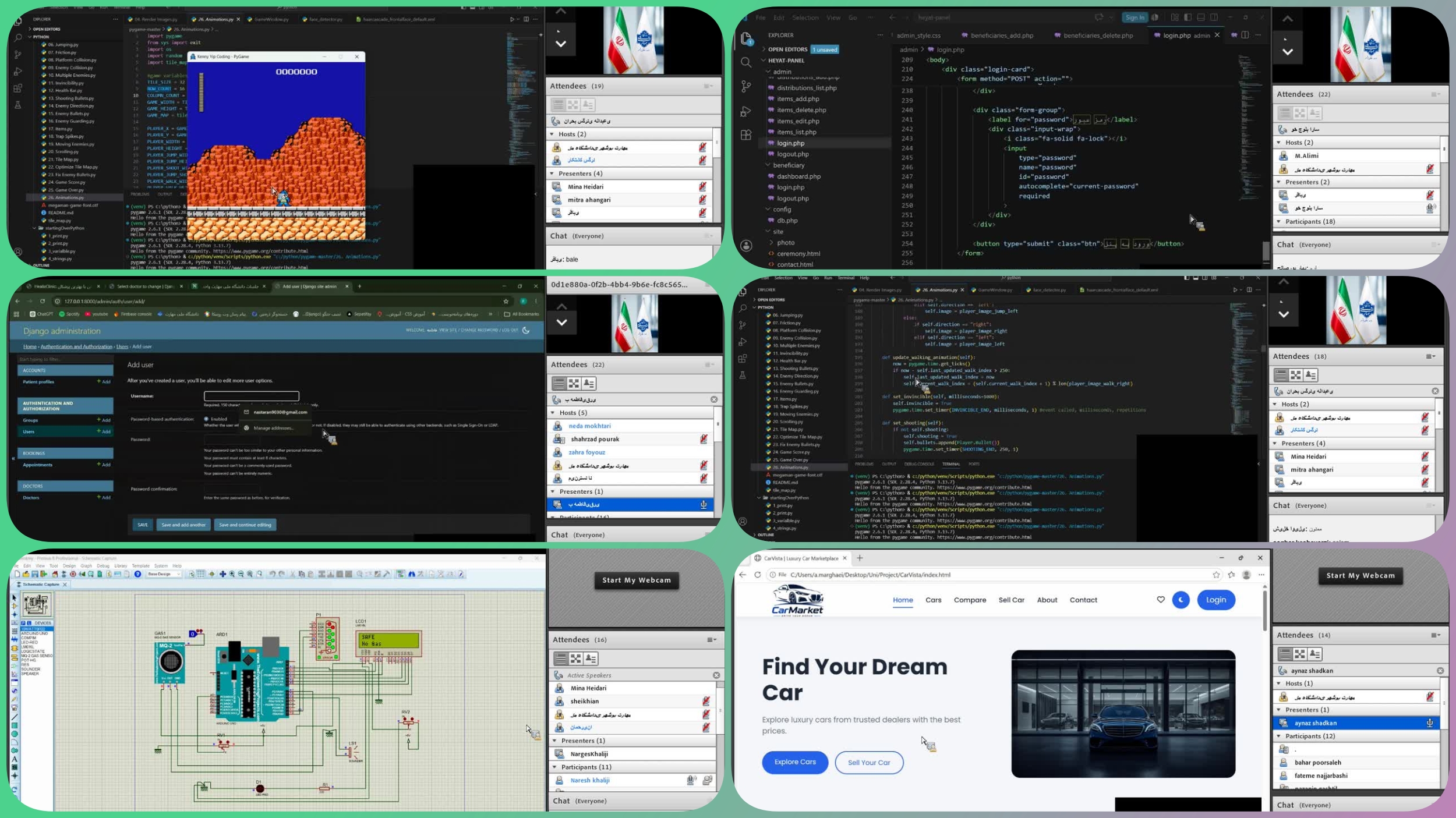
Task: Click the Sell Your Car button
Action: pos(869,763)
